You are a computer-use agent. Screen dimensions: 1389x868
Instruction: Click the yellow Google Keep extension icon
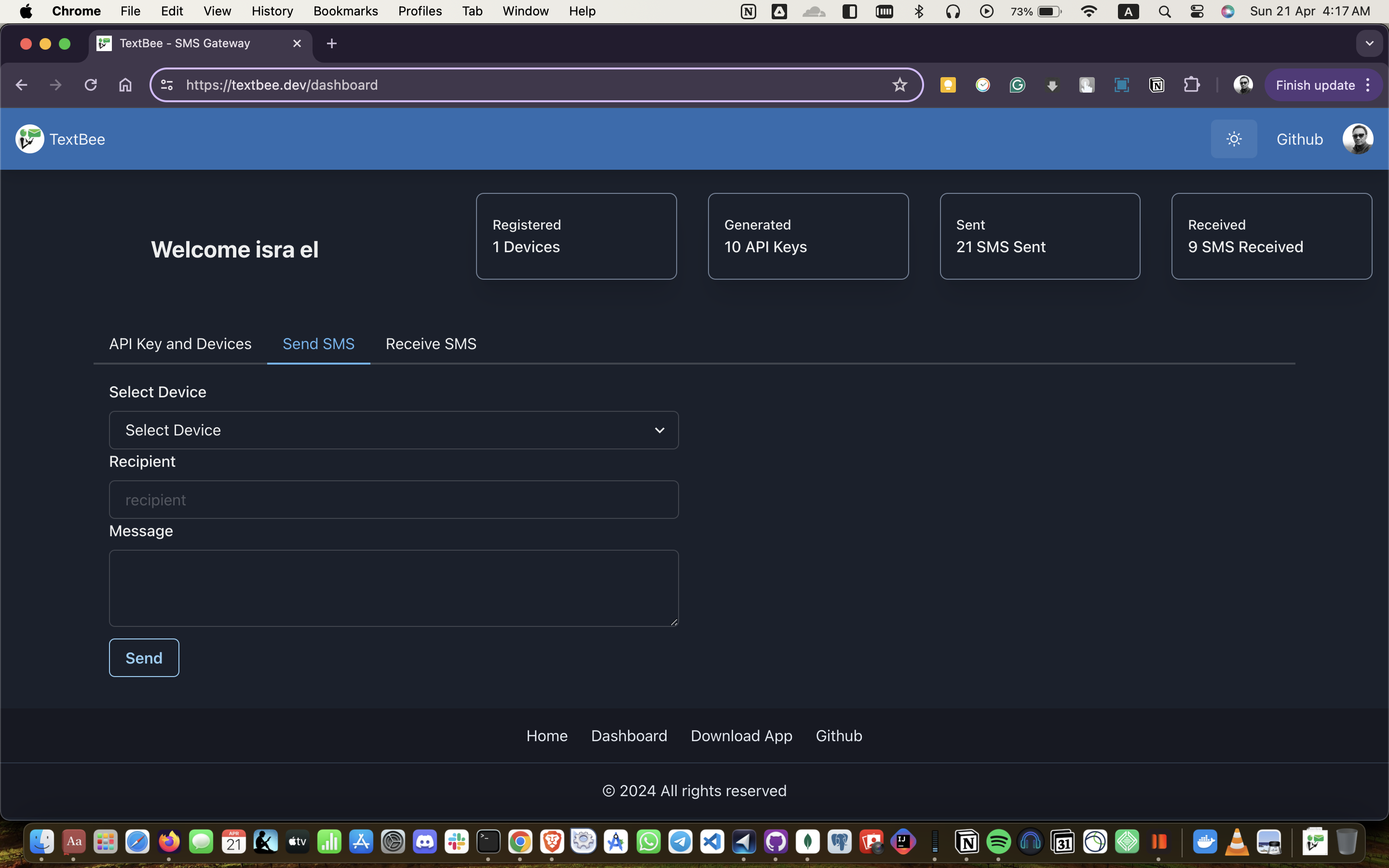pos(948,85)
